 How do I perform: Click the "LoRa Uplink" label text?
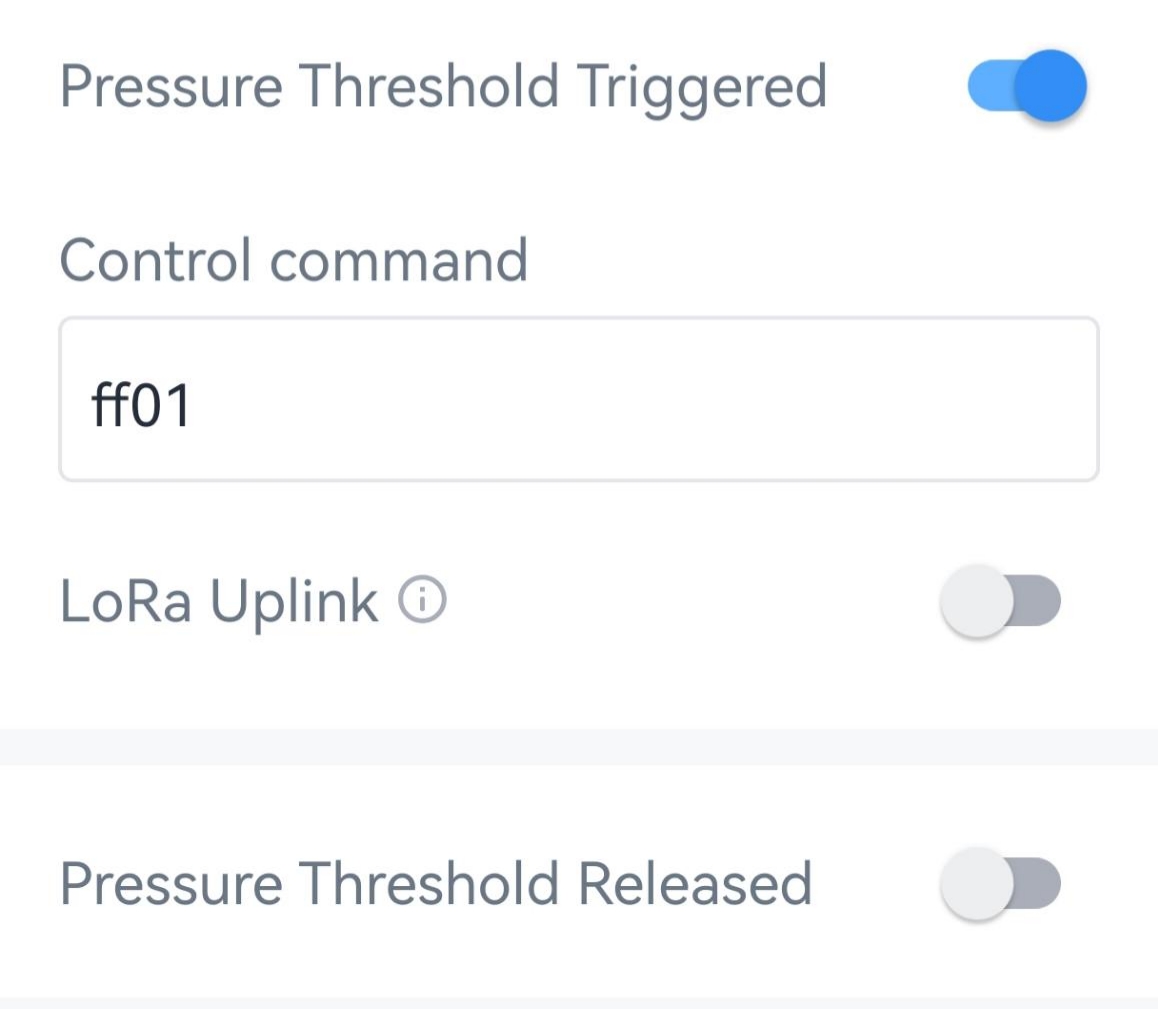219,602
